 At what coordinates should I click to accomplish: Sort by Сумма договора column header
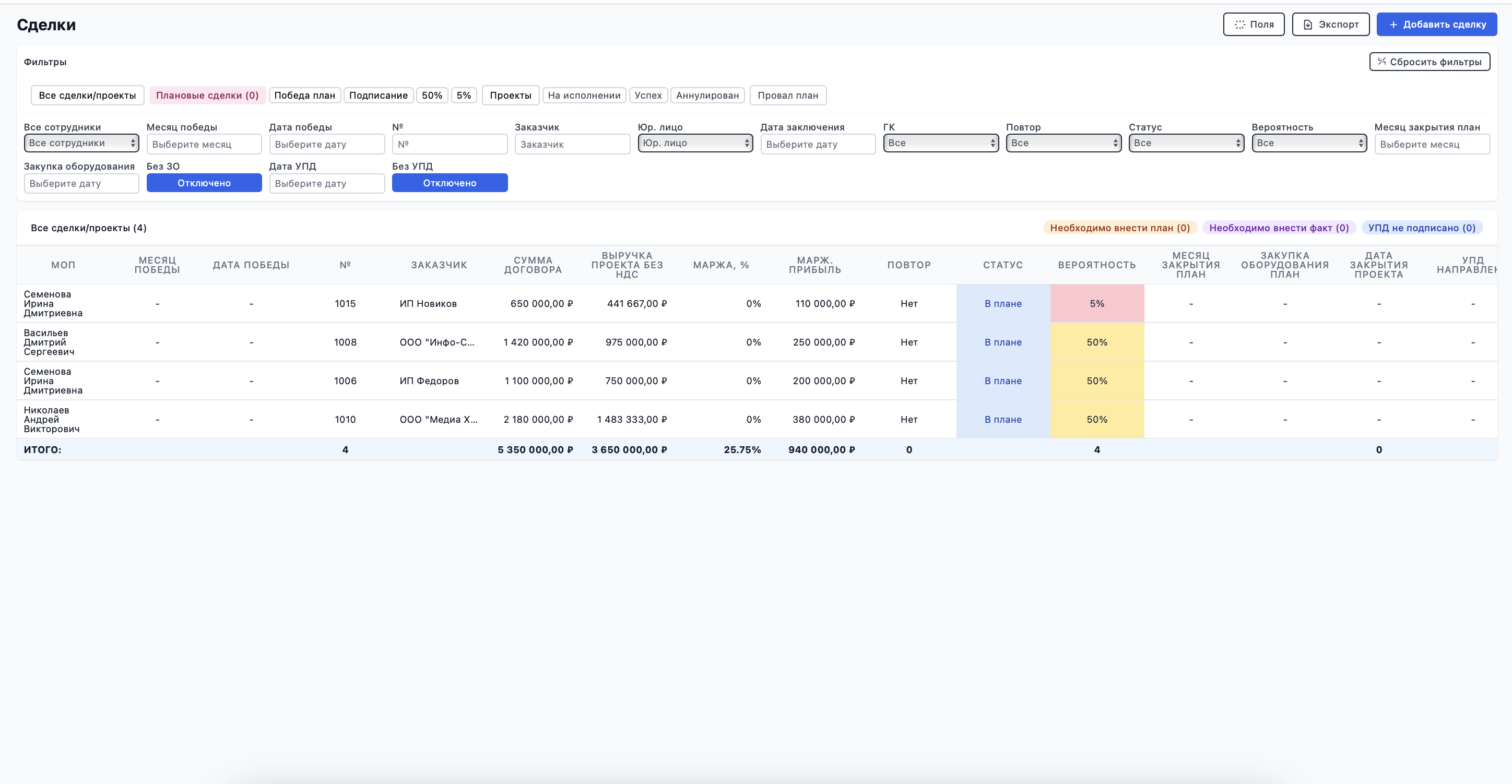(533, 265)
